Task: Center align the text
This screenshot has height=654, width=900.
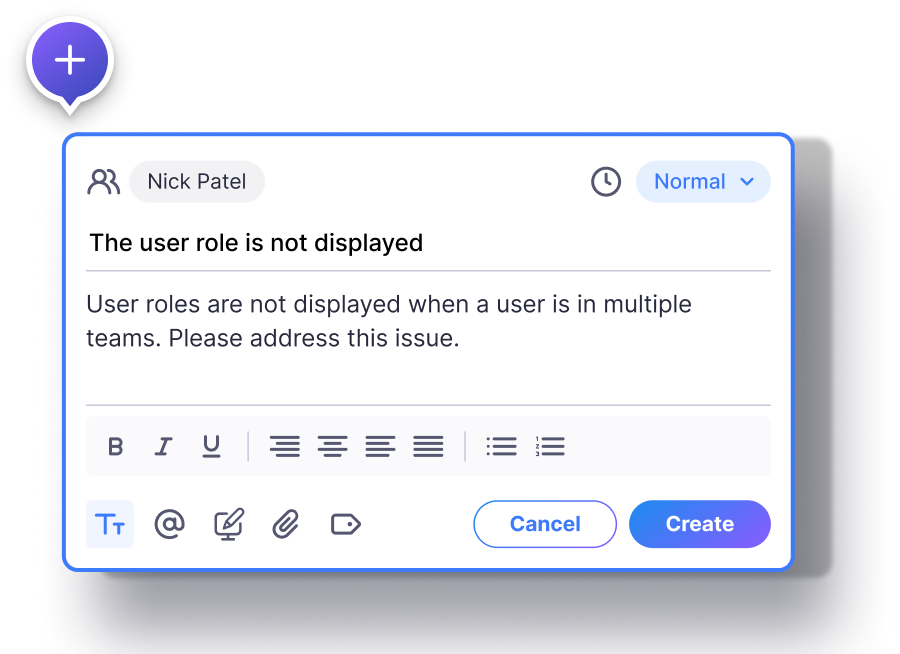Action: click(332, 446)
